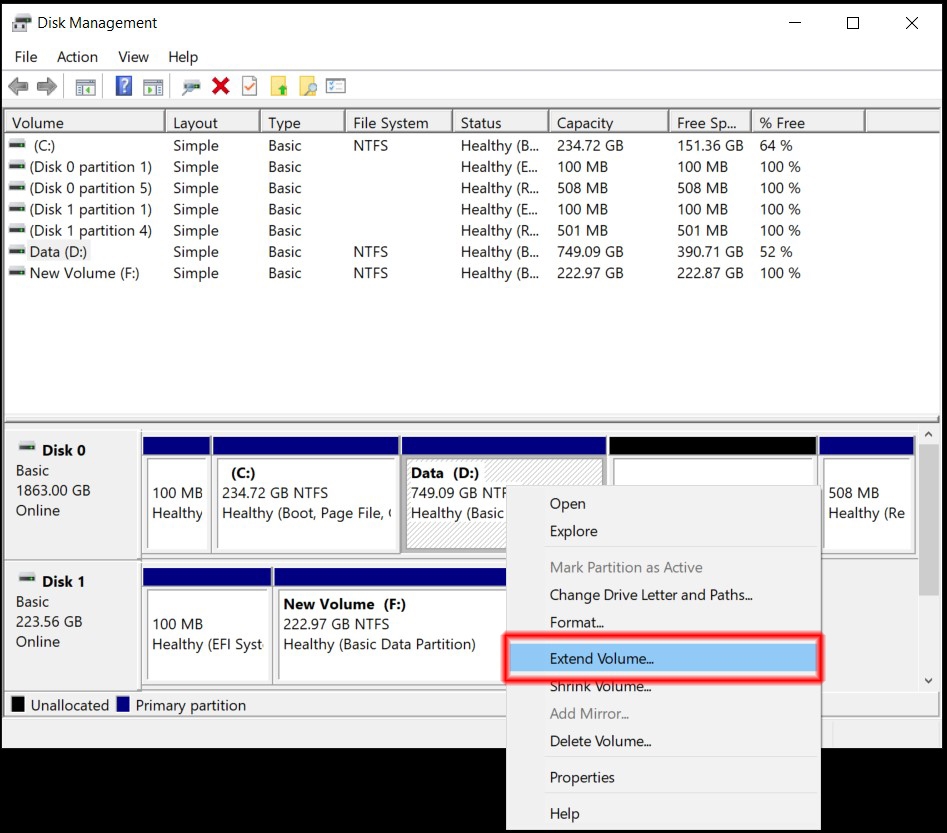The height and width of the screenshot is (833, 947).
Task: Click the task list toolbar icon
Action: pos(335,86)
